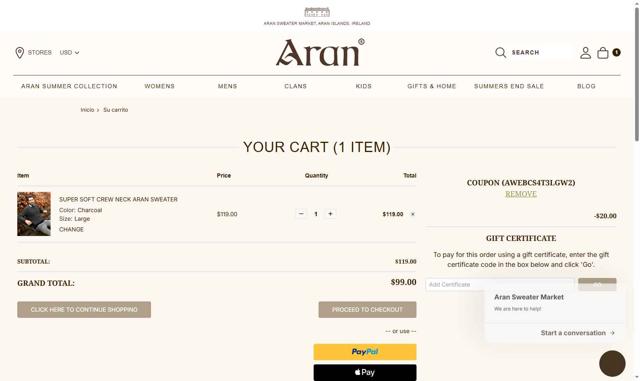Open the USD currency dropdown
The width and height of the screenshot is (640, 381).
click(x=69, y=53)
